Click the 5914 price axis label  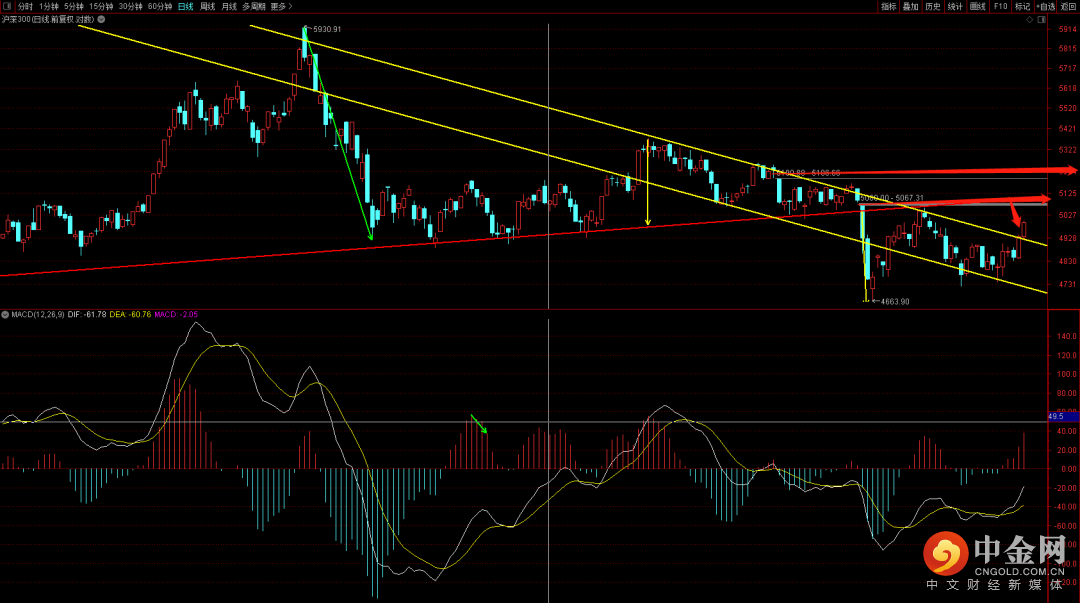coord(1067,29)
